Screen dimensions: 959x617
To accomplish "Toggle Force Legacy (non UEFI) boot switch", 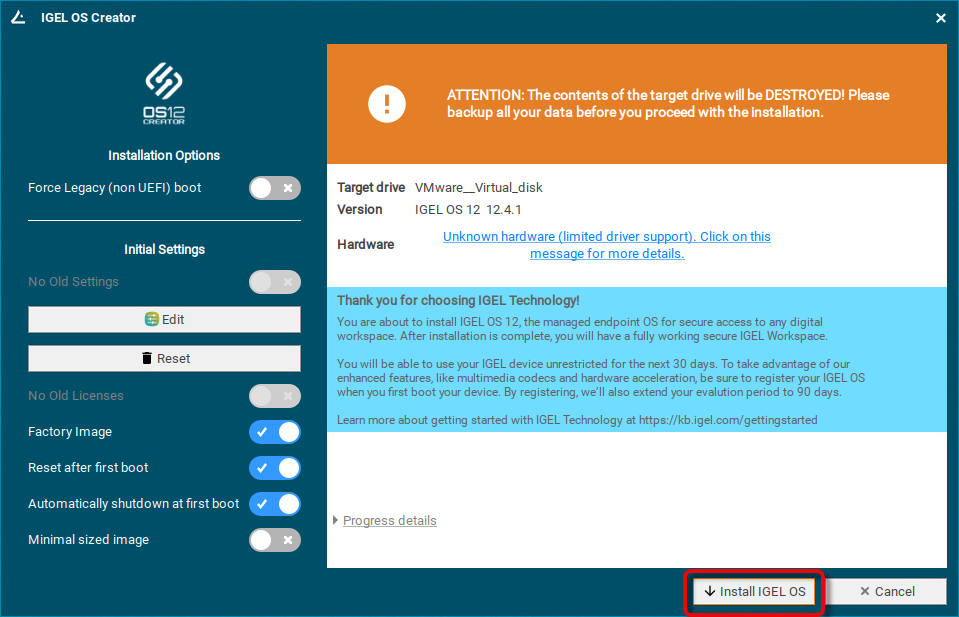I will click(x=274, y=188).
